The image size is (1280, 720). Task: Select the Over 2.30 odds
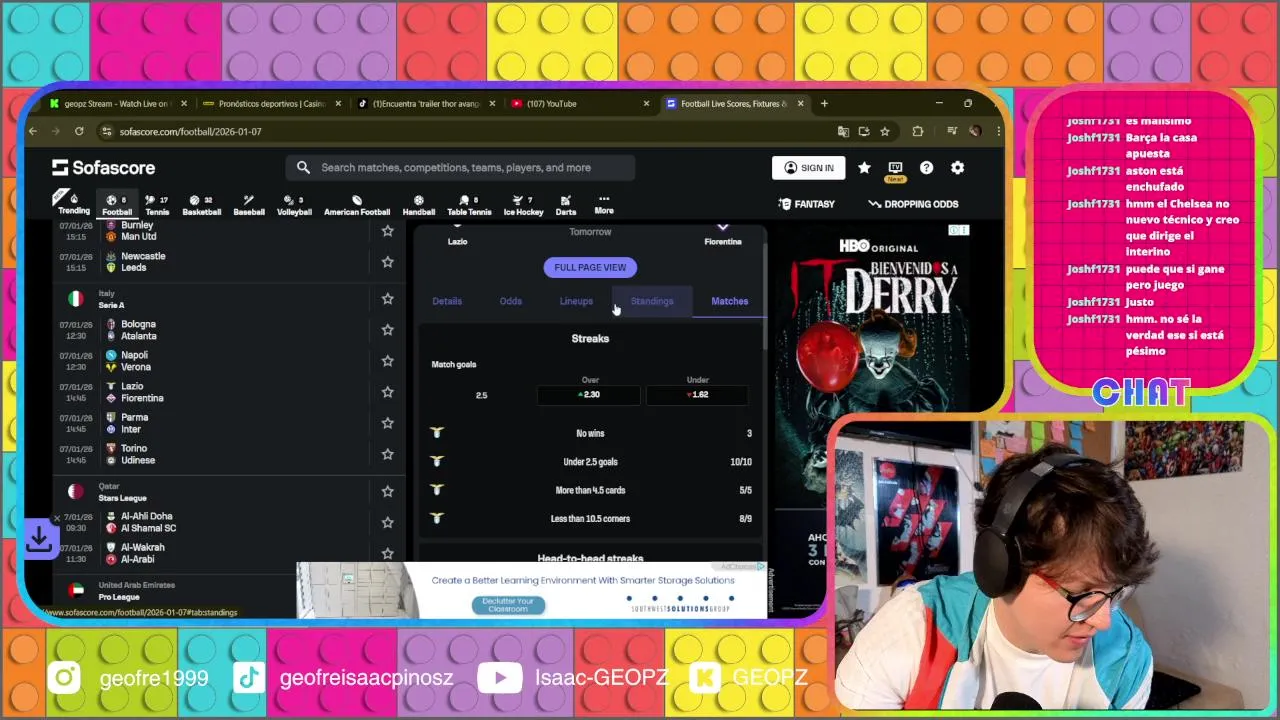pos(589,395)
